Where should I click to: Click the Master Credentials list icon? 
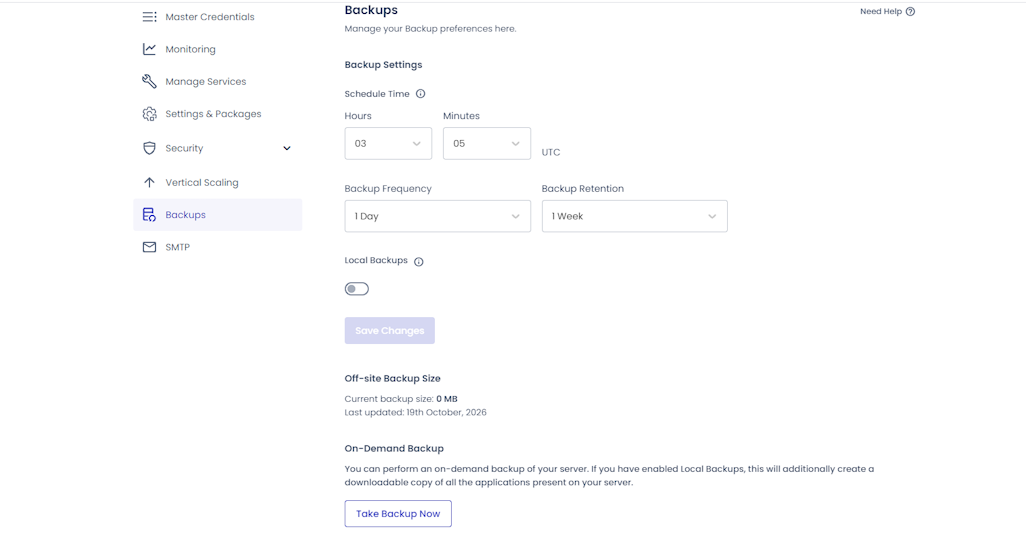coord(149,17)
